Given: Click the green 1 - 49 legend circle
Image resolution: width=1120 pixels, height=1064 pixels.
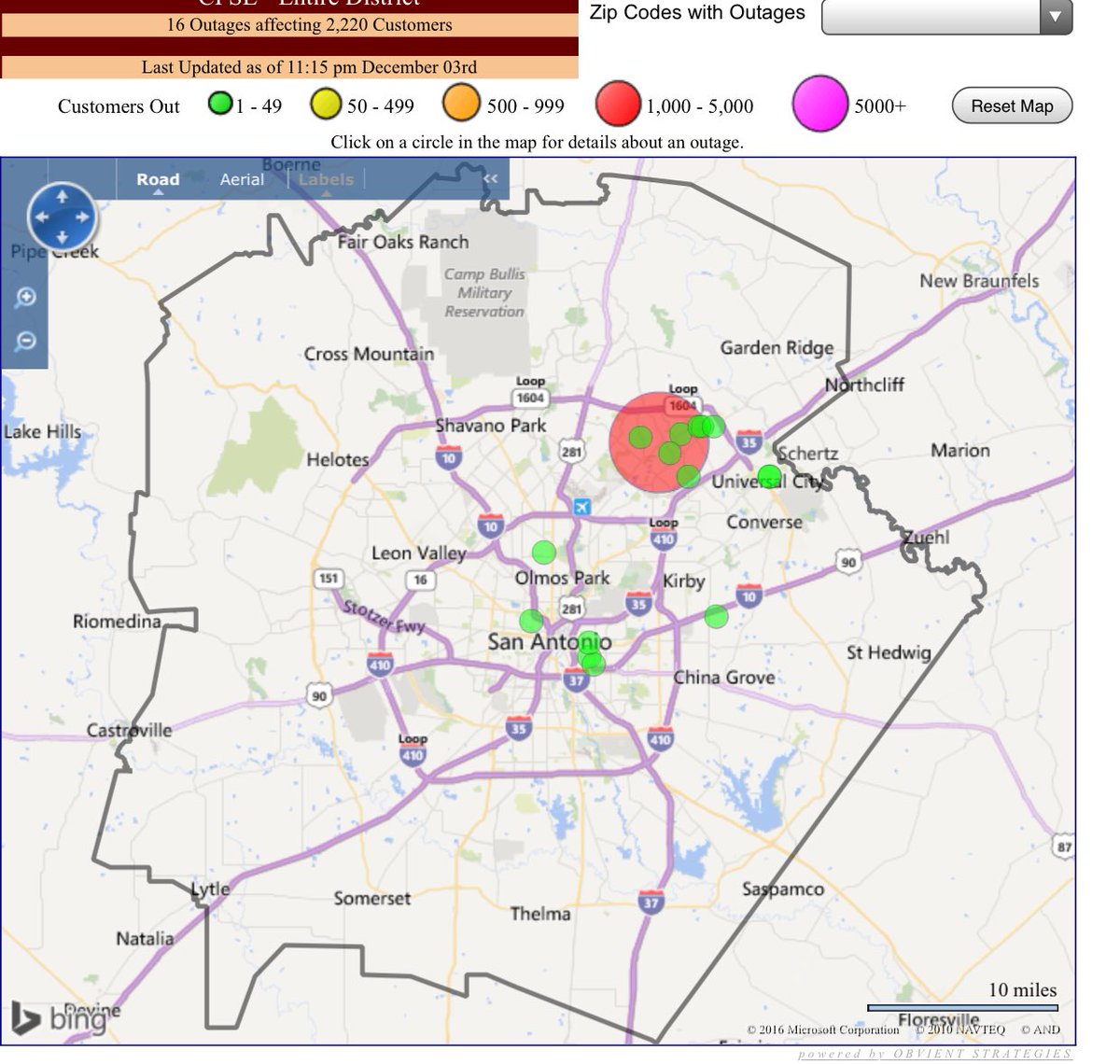Looking at the screenshot, I should 219,104.
